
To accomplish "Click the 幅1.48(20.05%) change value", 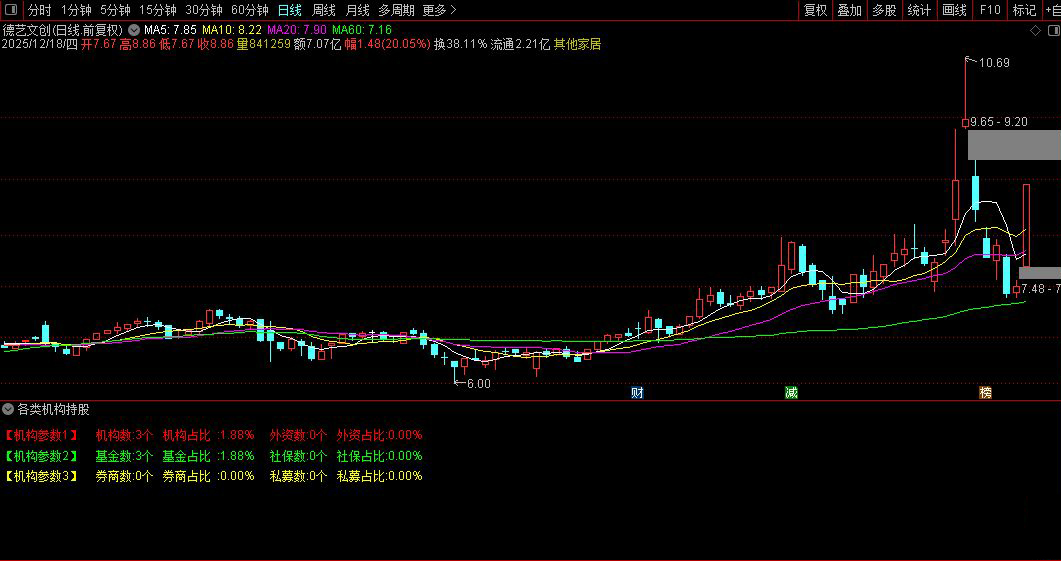I will pos(388,45).
